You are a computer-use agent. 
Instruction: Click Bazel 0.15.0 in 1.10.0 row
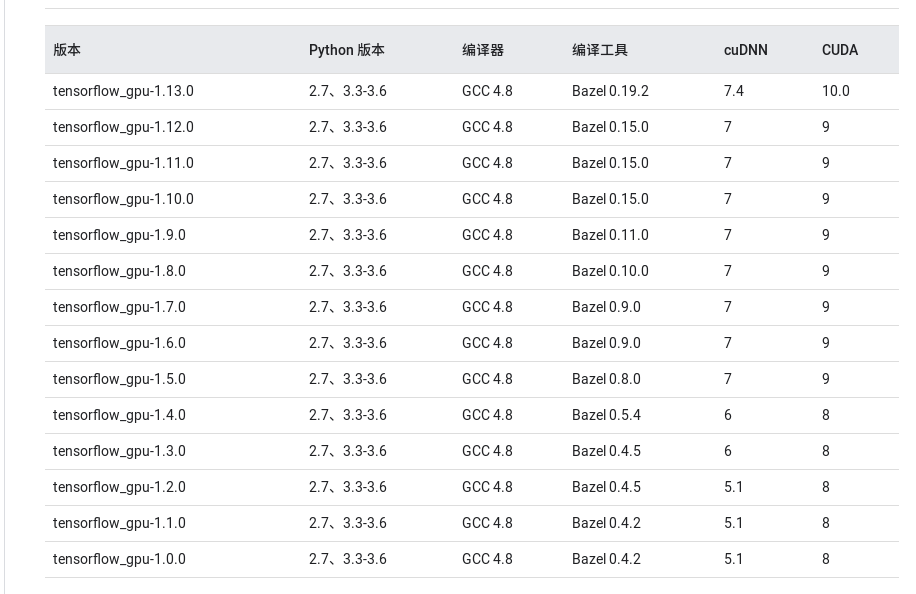pos(610,199)
